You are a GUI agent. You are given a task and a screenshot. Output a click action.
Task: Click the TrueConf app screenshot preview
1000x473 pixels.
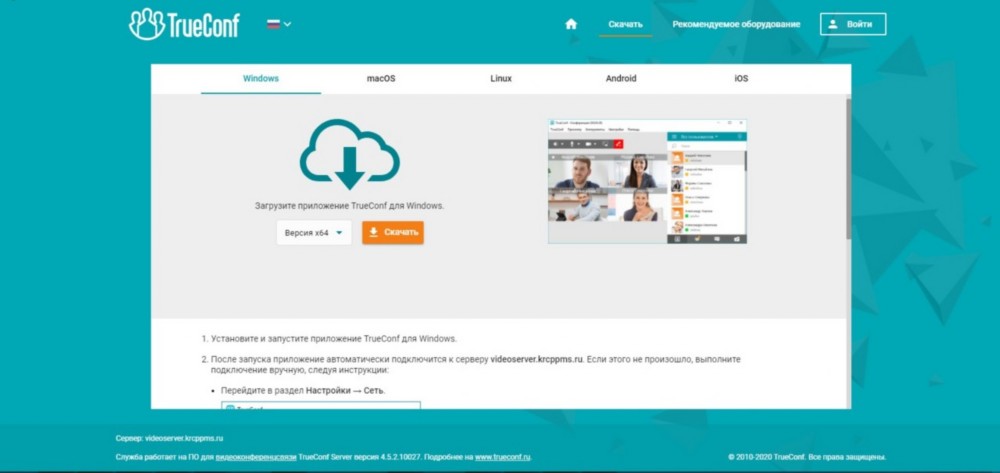[x=647, y=181]
